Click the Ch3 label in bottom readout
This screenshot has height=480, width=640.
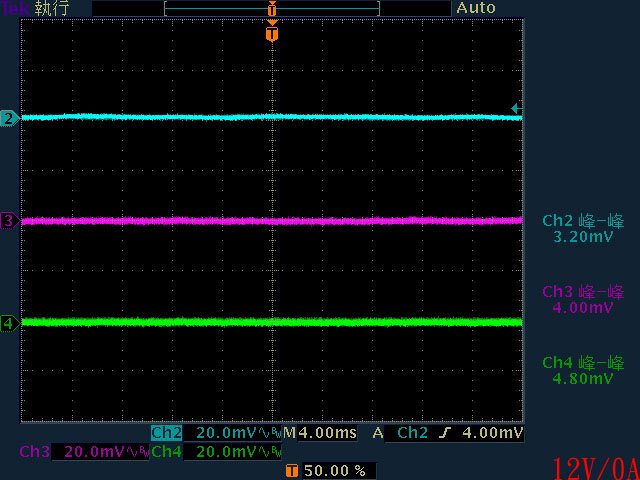click(33, 452)
